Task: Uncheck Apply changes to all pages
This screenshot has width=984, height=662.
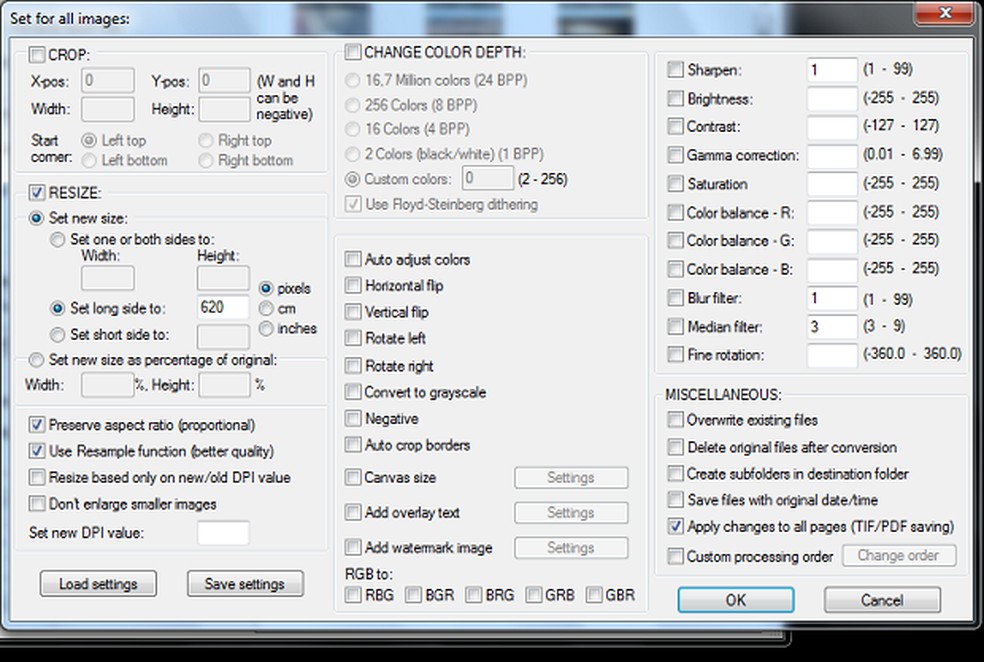Action: 676,526
